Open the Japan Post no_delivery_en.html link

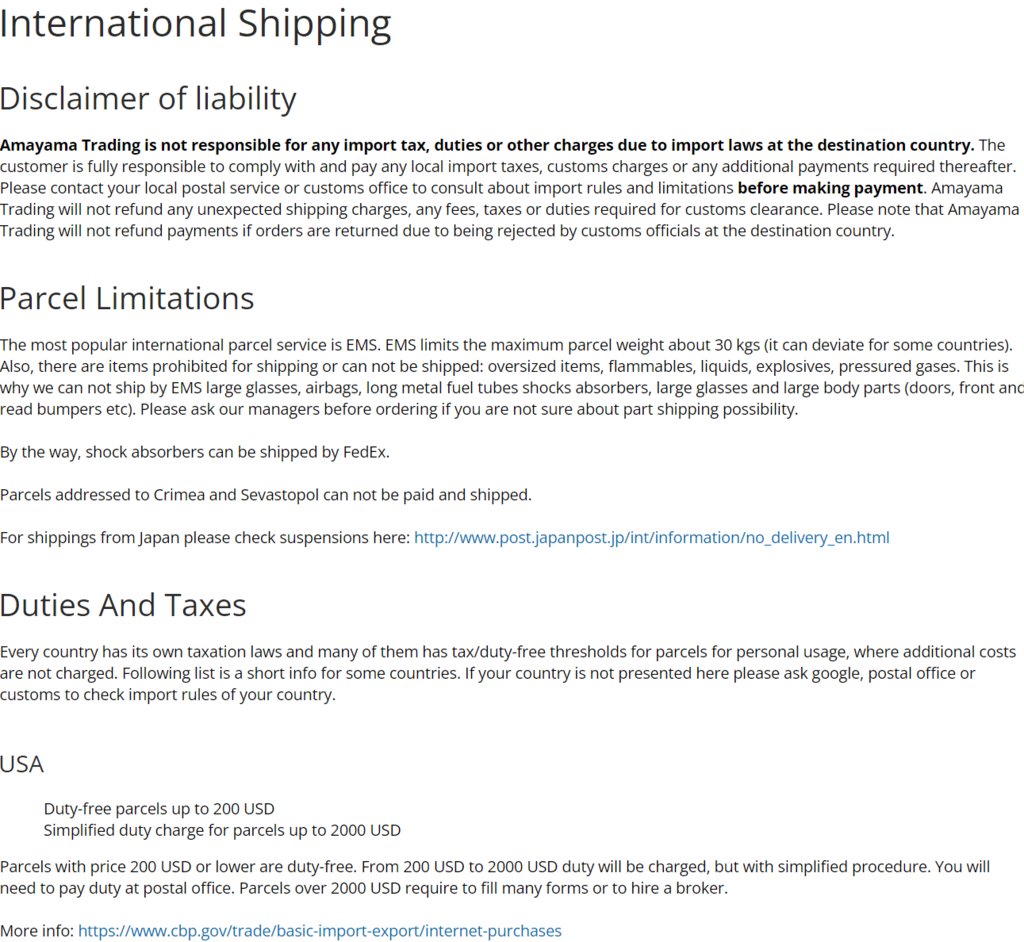click(651, 538)
